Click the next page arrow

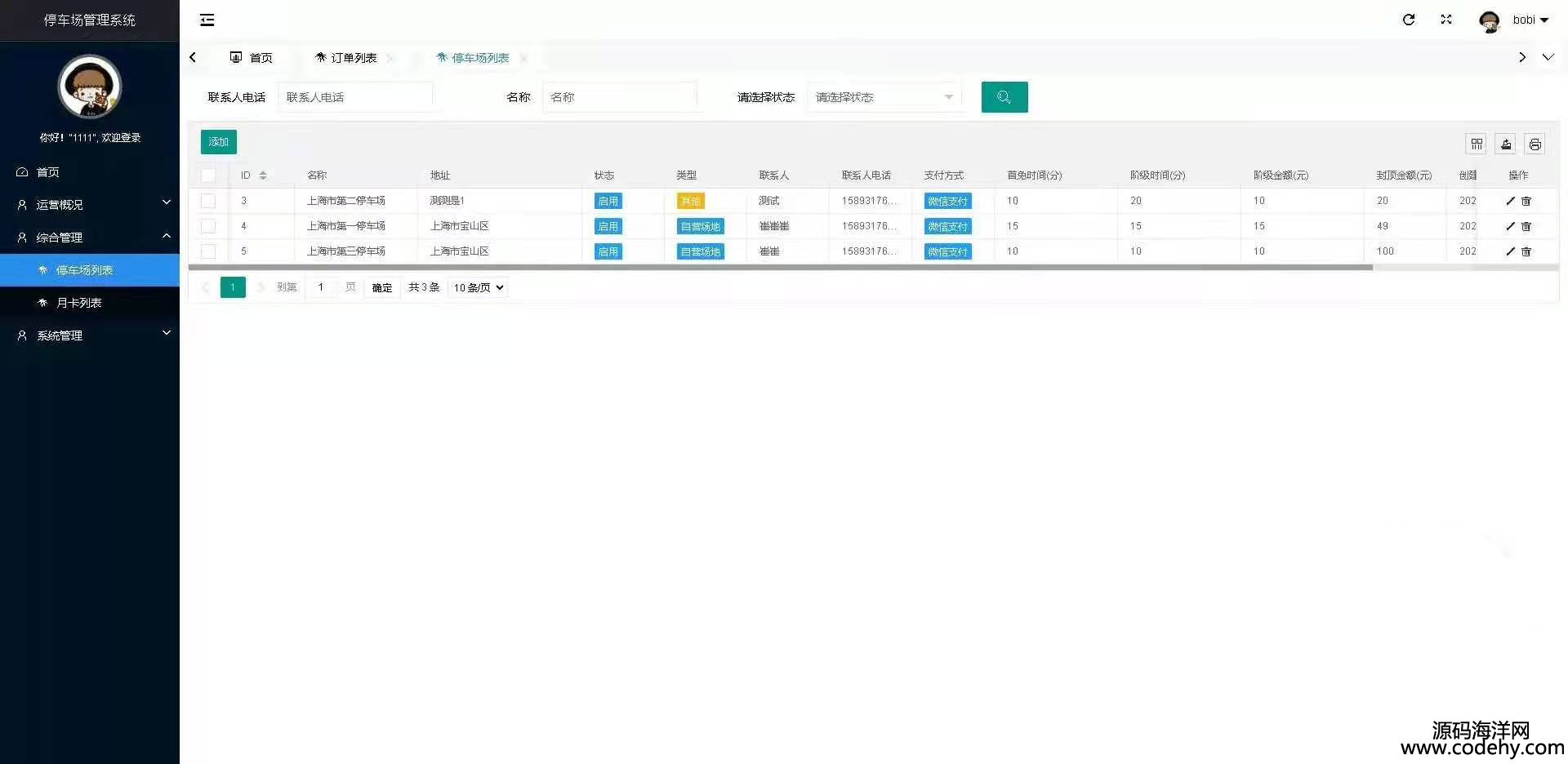click(x=261, y=287)
